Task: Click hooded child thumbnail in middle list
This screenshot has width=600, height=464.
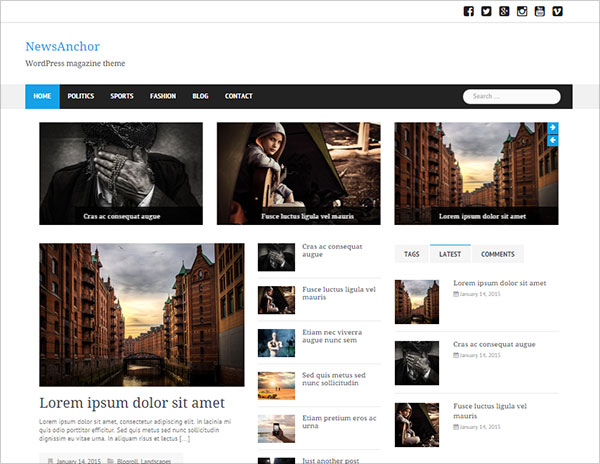Action: pyautogui.click(x=276, y=300)
